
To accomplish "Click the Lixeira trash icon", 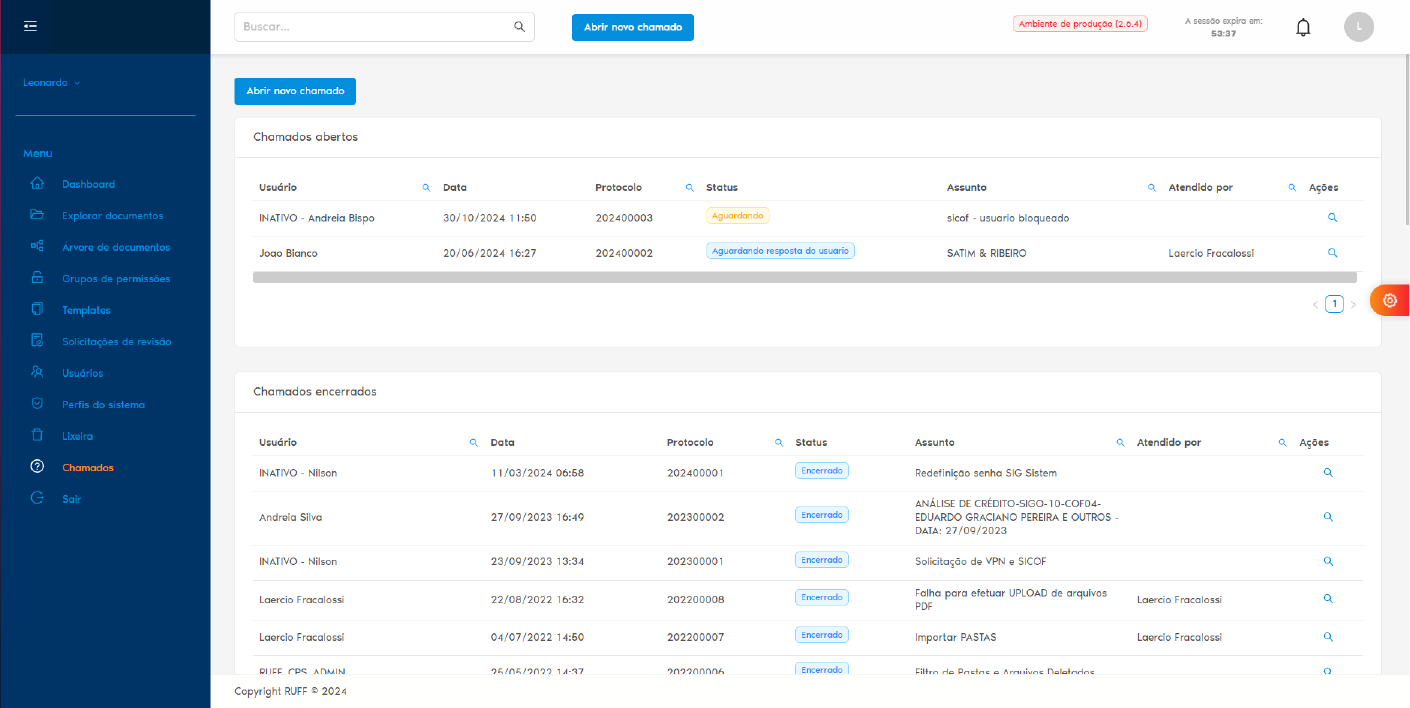I will [x=37, y=436].
